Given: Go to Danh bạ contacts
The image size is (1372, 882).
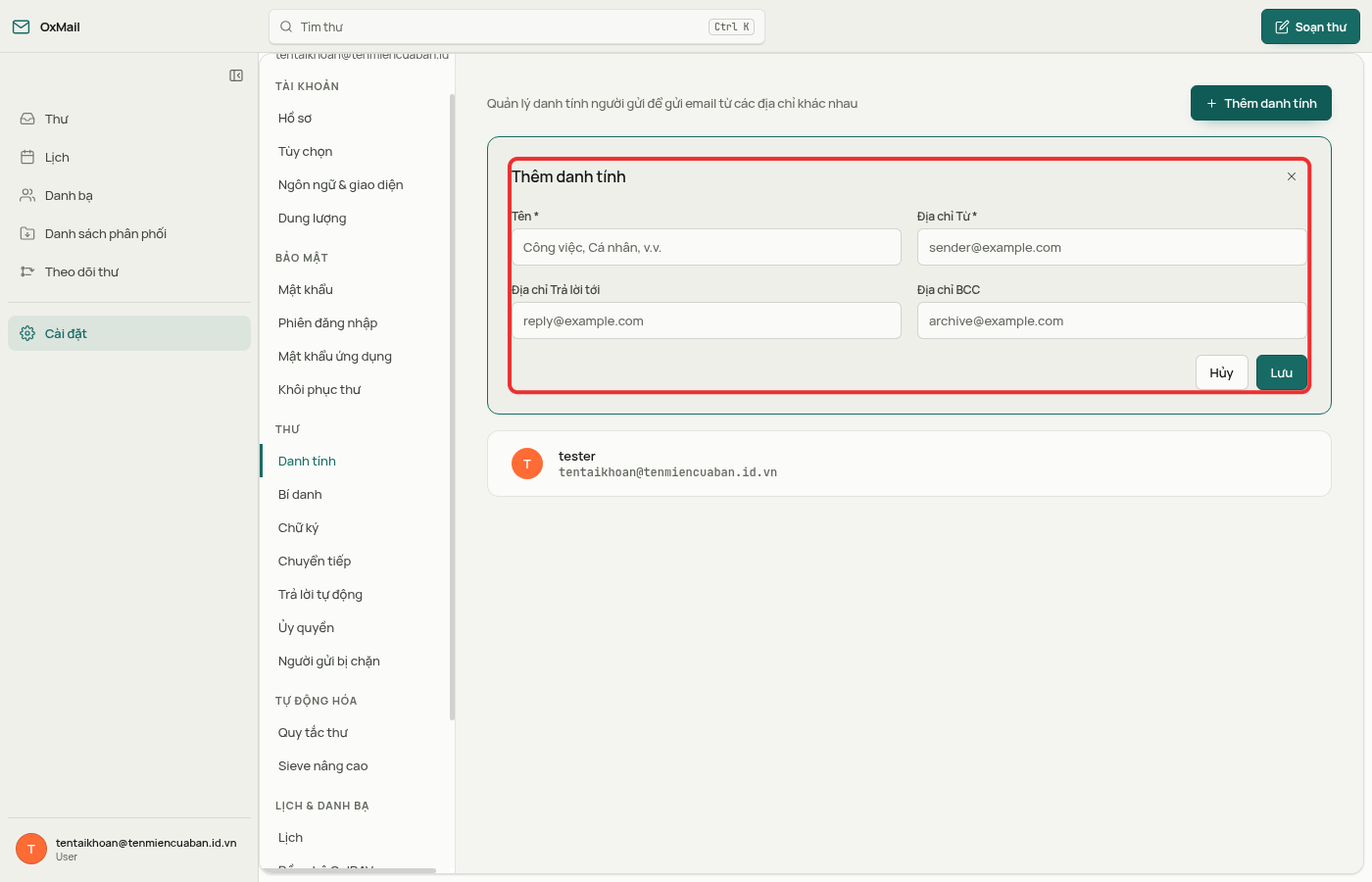Looking at the screenshot, I should tap(129, 195).
